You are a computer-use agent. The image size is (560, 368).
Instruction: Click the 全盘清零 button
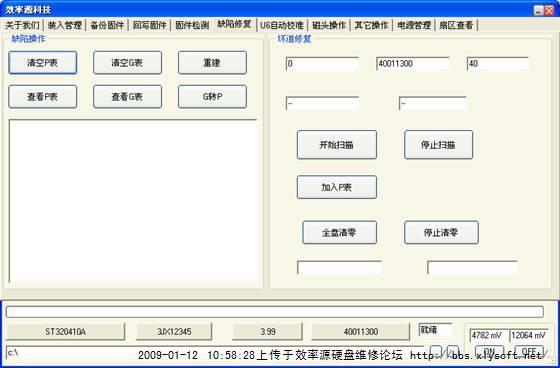[x=339, y=233]
